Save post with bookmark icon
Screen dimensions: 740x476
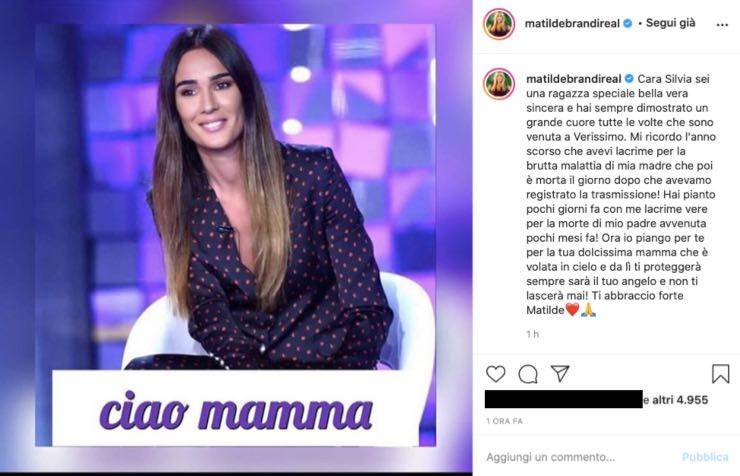point(720,374)
